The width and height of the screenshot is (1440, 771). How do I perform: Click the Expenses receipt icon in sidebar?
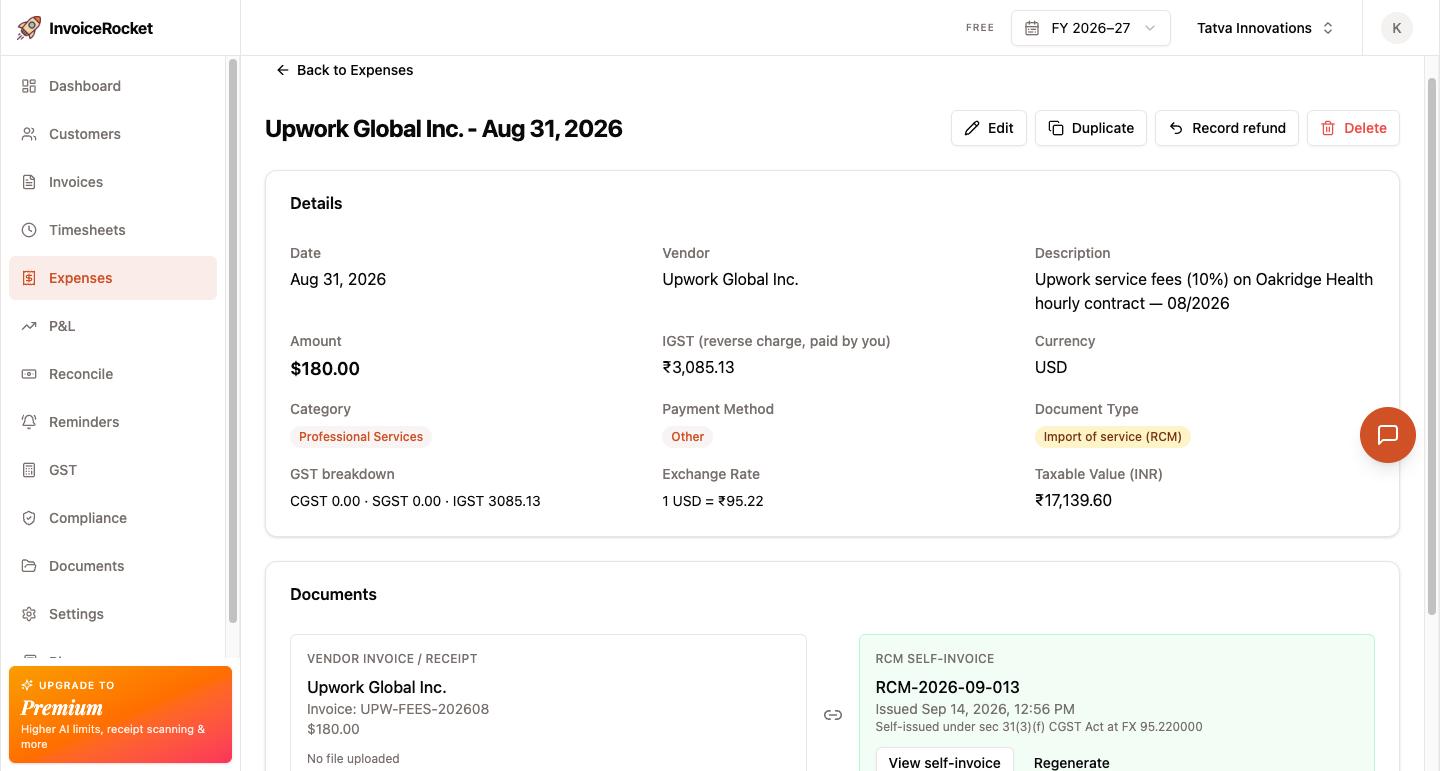29,278
